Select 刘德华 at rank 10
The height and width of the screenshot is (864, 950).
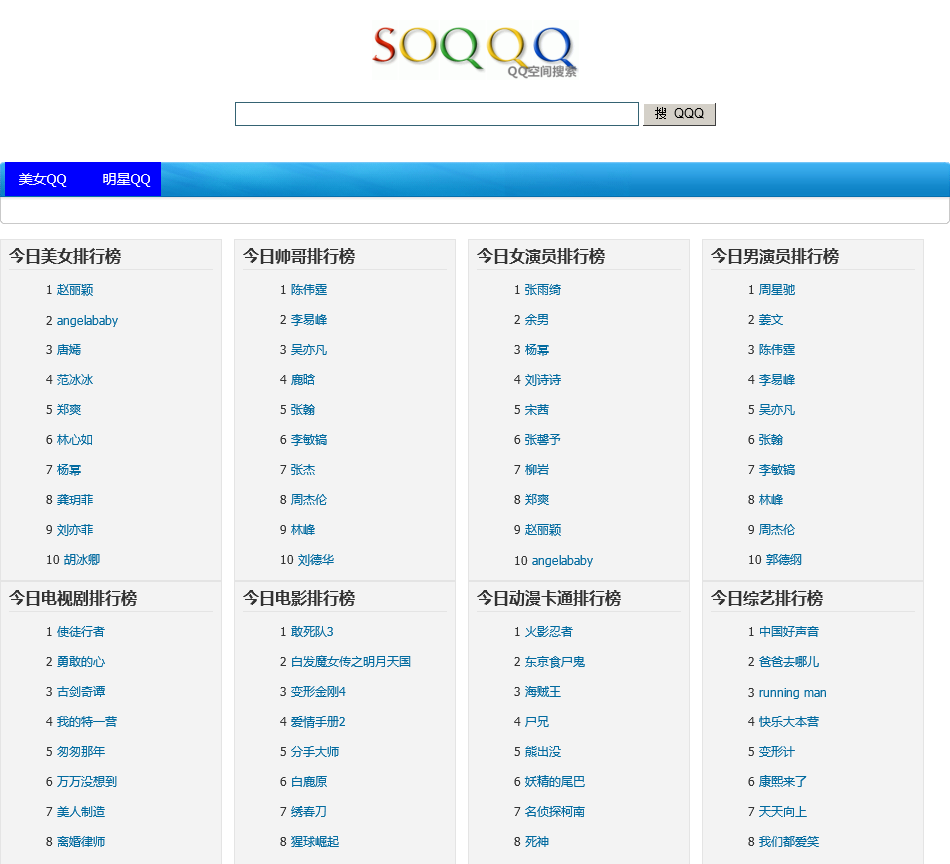tap(315, 560)
